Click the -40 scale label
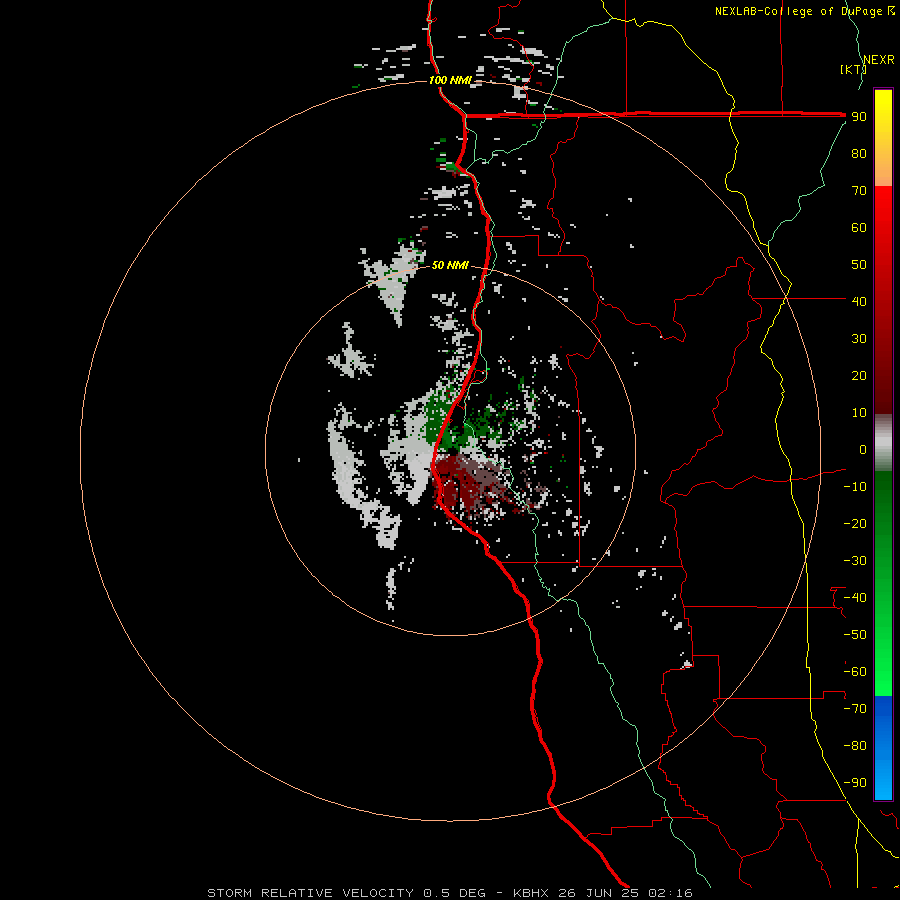Screen dimensions: 900x900 (855, 598)
